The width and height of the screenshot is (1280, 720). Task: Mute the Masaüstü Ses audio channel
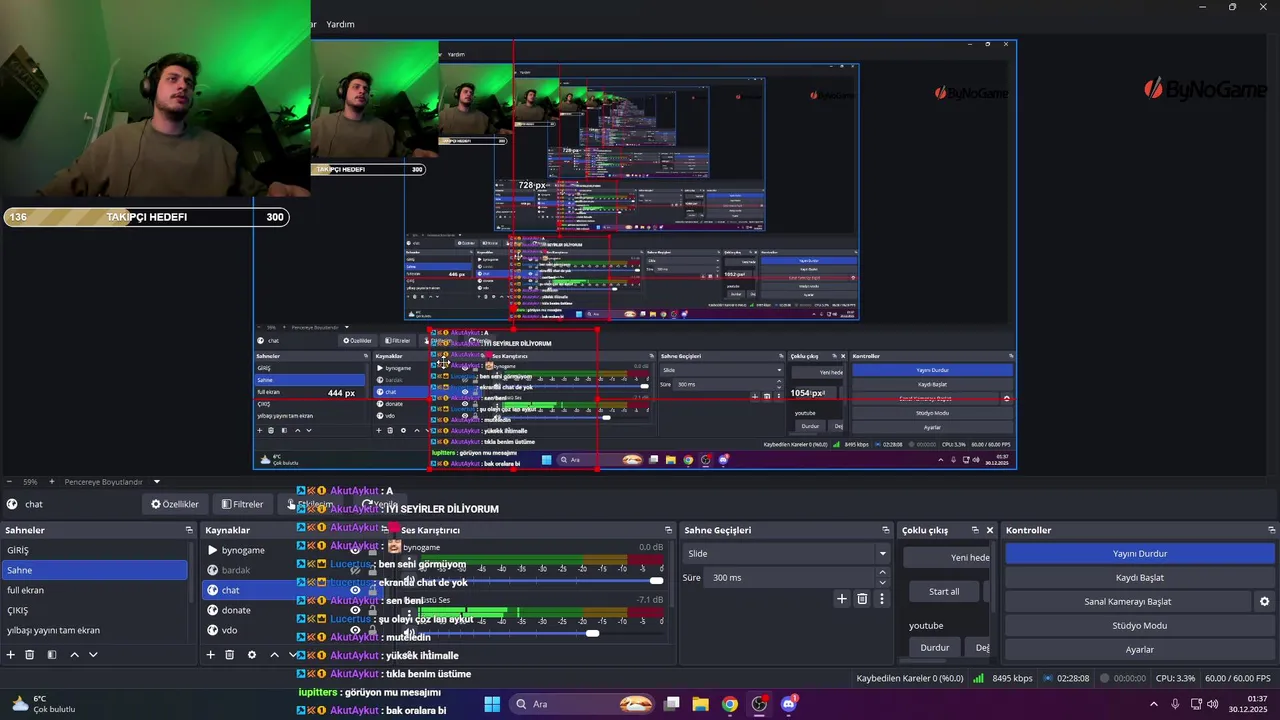pyautogui.click(x=409, y=633)
